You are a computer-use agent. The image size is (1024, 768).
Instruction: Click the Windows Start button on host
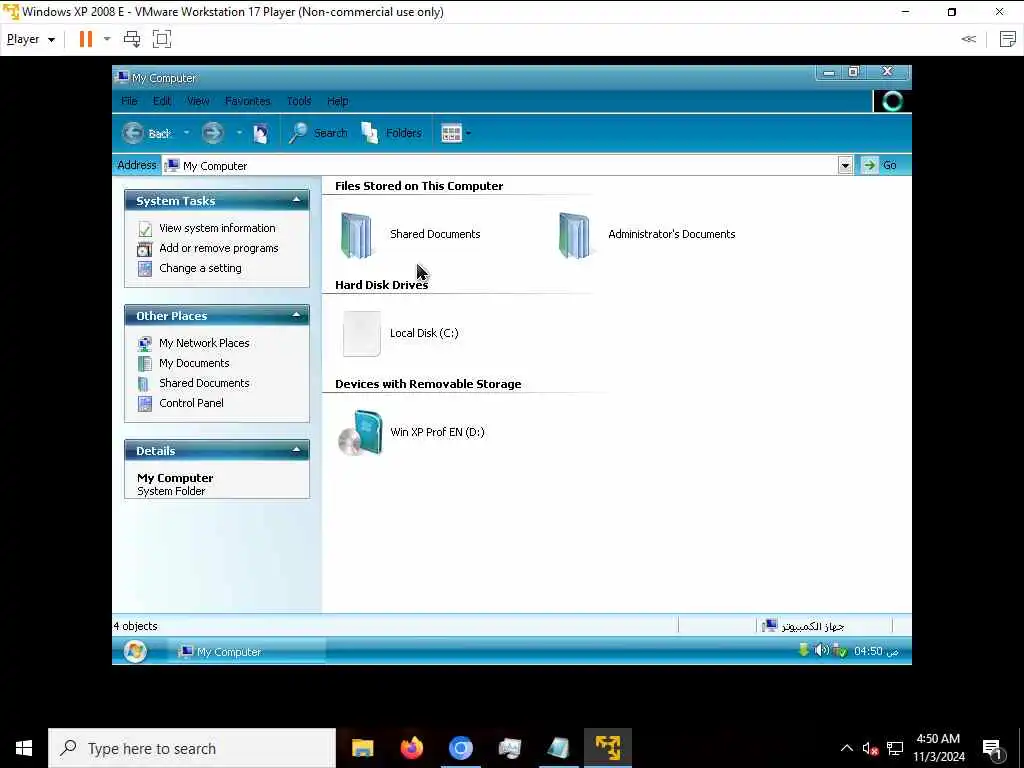pyautogui.click(x=24, y=748)
